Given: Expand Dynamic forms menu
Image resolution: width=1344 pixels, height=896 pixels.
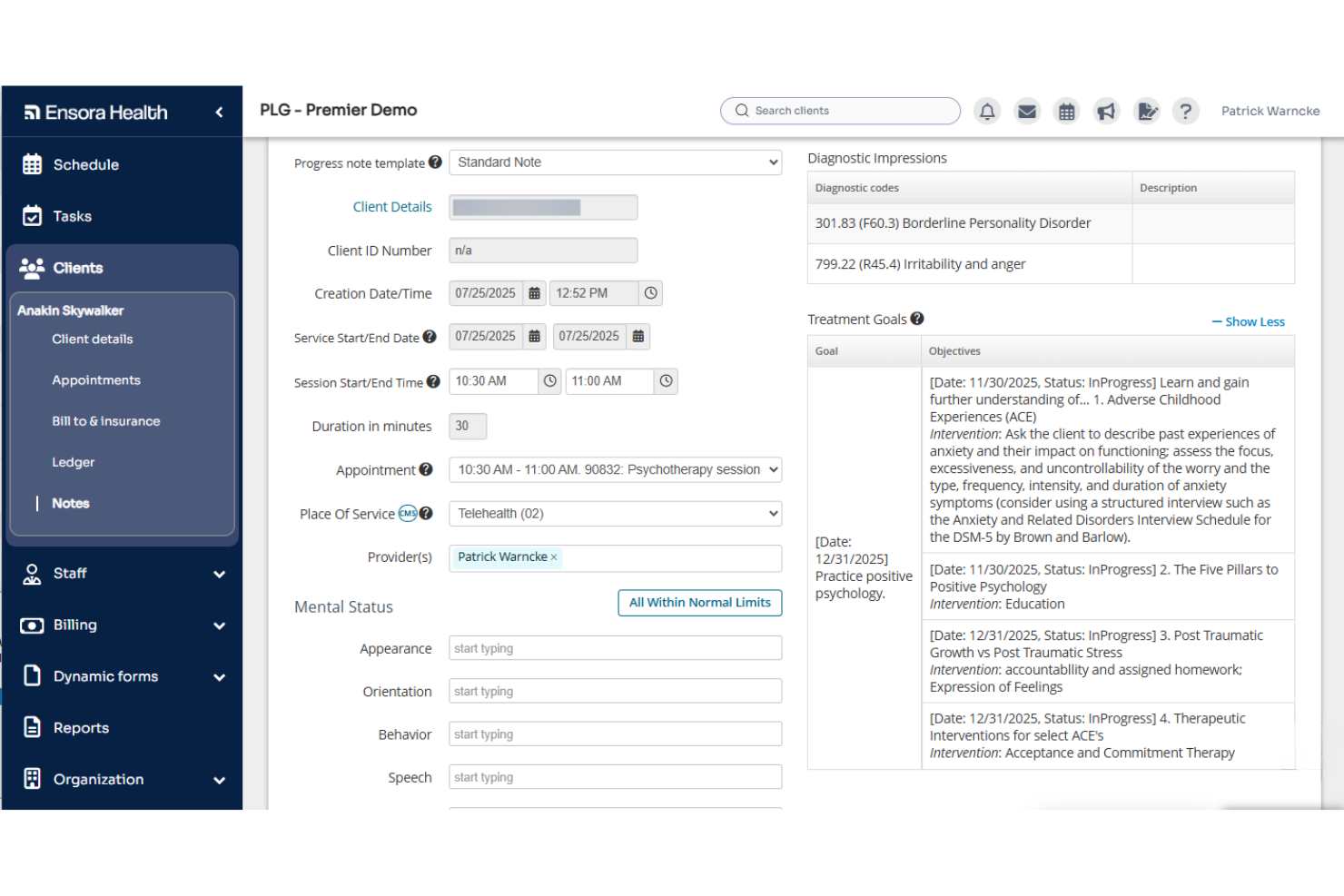Looking at the screenshot, I should (x=123, y=677).
